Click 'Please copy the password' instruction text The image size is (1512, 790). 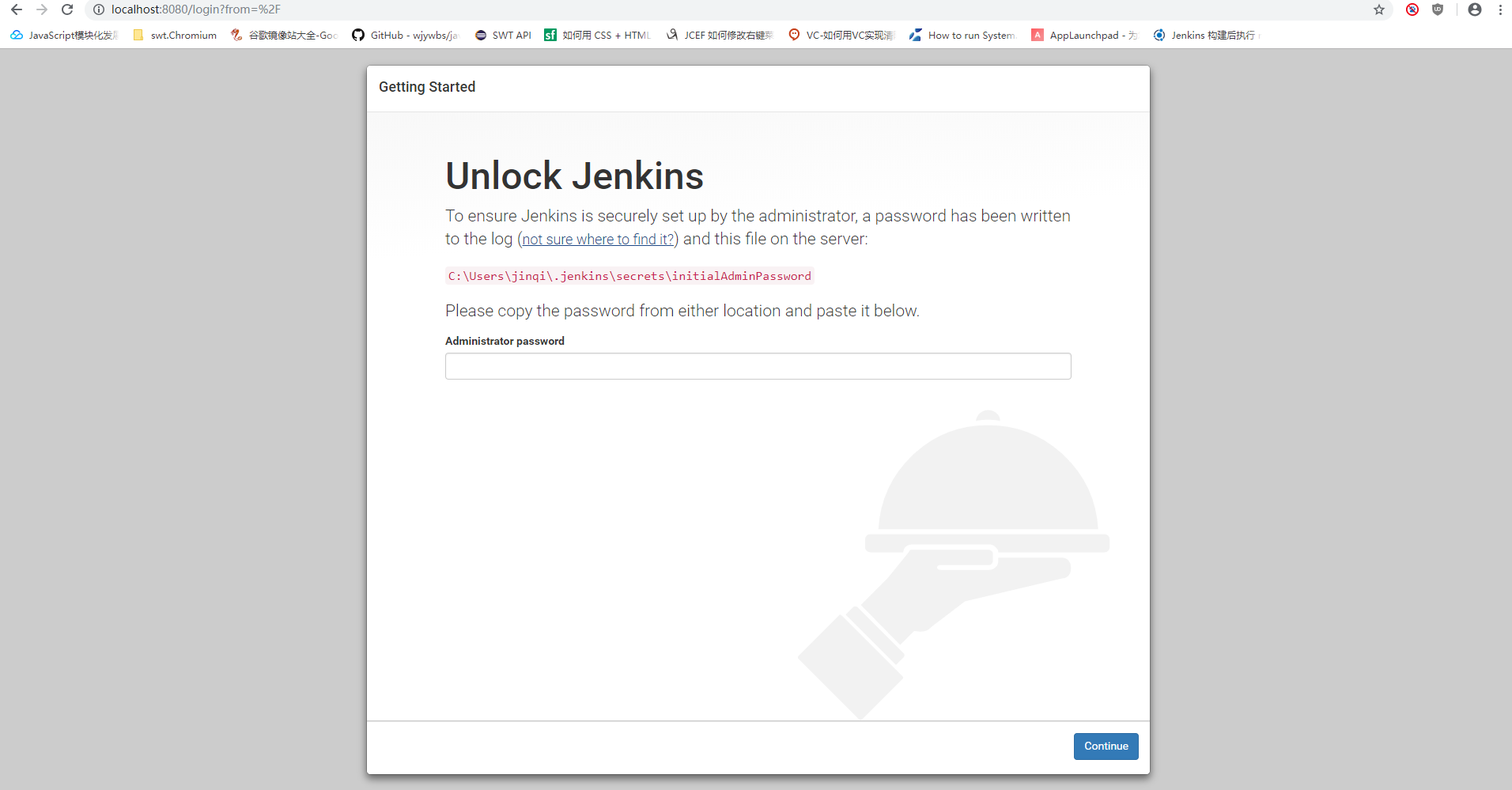point(682,311)
